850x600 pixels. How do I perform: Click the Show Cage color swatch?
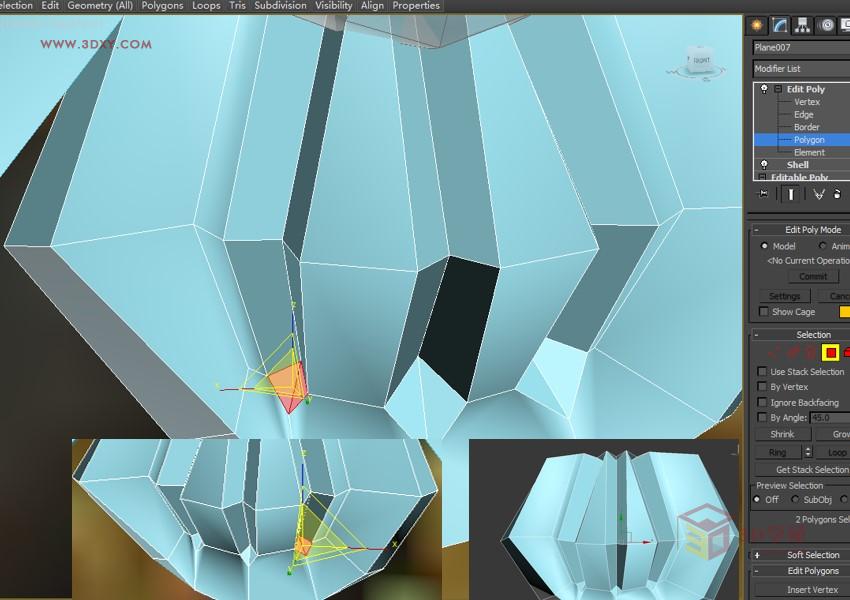click(x=843, y=311)
